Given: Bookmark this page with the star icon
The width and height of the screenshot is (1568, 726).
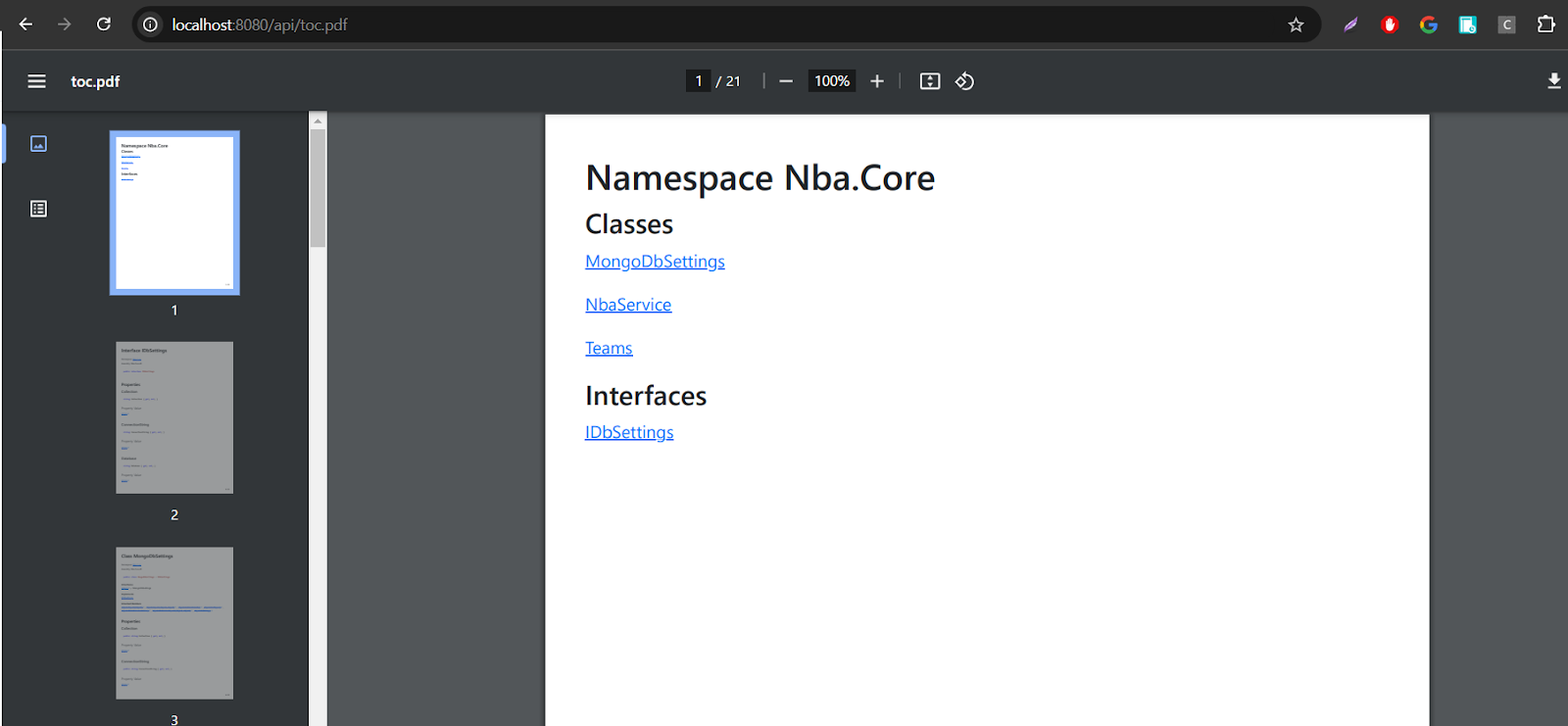Looking at the screenshot, I should 1296,24.
